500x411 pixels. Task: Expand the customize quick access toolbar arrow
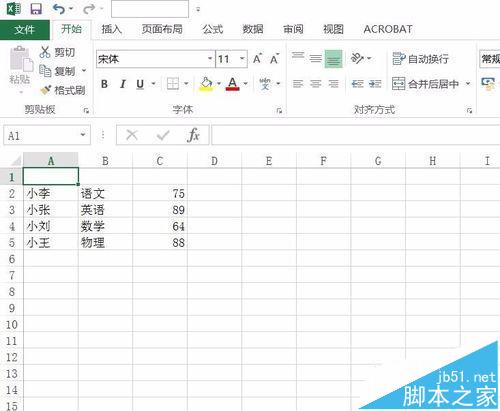pos(198,10)
